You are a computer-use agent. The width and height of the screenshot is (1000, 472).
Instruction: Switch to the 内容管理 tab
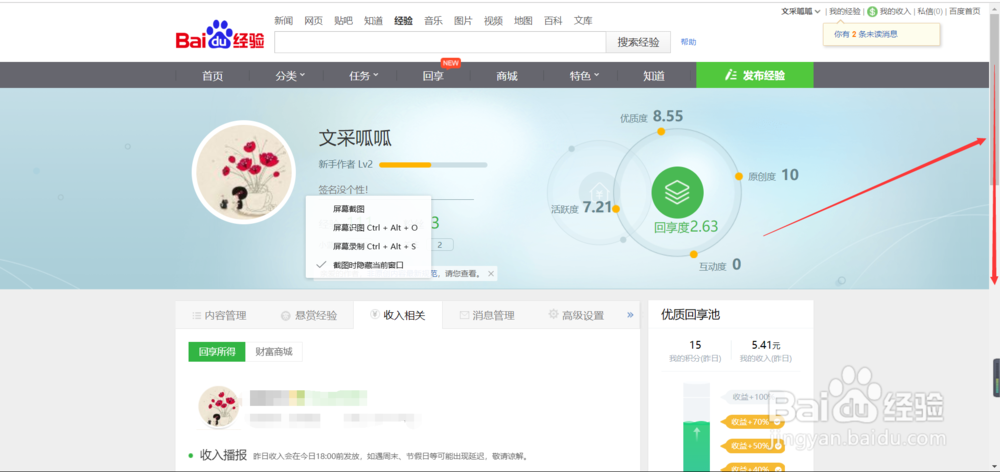pyautogui.click(x=219, y=315)
